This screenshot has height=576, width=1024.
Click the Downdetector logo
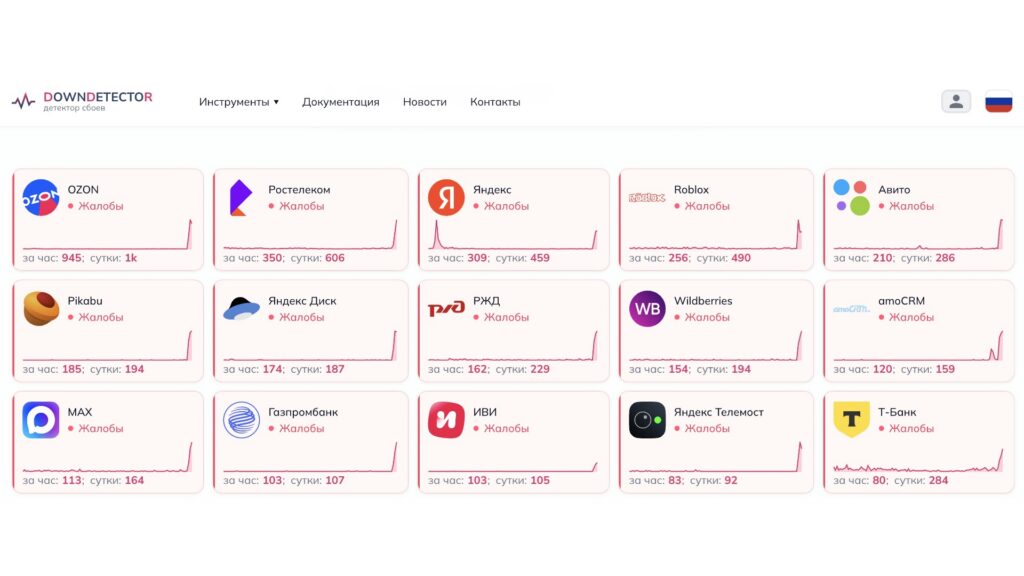(82, 101)
